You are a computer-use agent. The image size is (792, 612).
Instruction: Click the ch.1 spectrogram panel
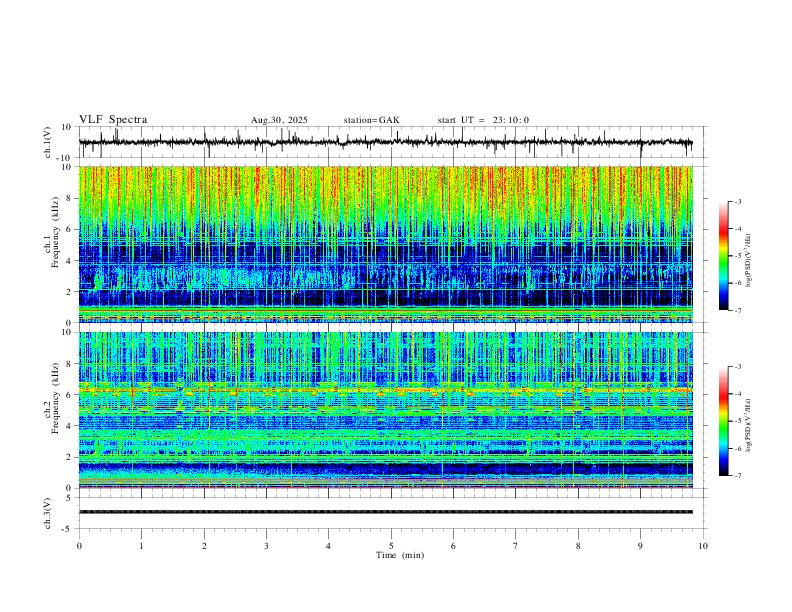pyautogui.click(x=386, y=244)
